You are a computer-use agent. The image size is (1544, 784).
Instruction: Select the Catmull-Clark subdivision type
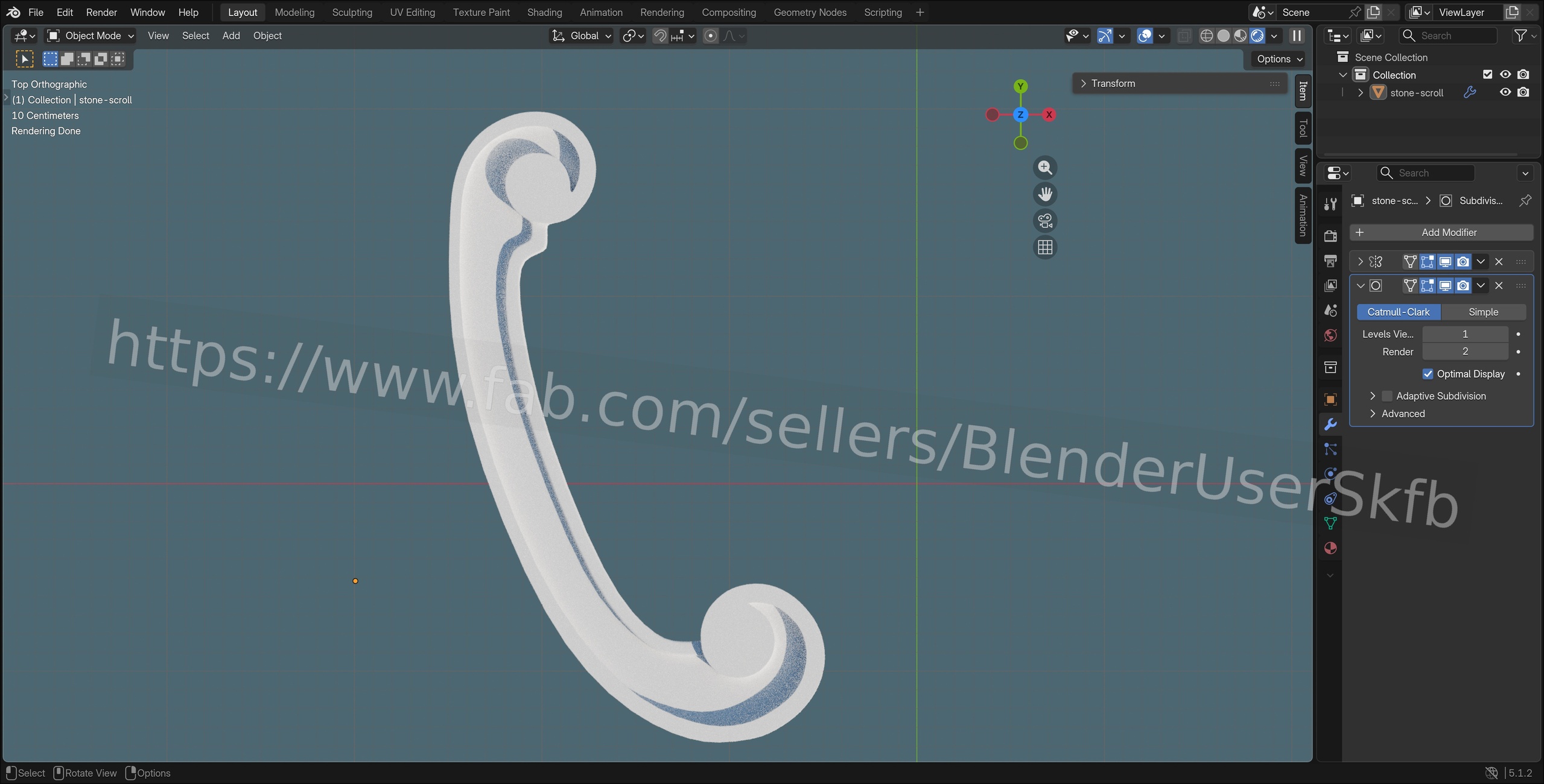1399,312
